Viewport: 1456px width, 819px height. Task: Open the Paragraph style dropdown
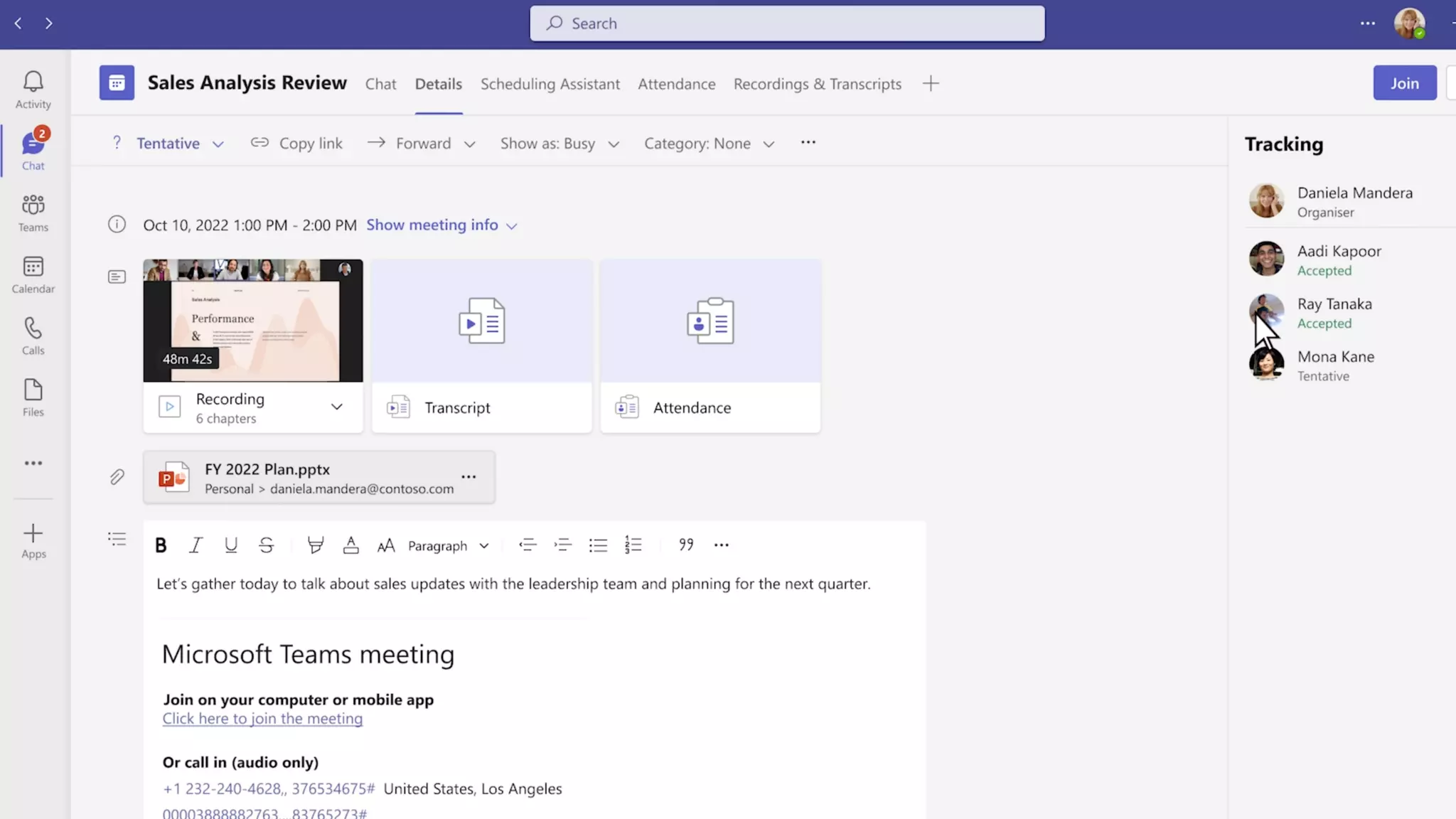pos(448,546)
